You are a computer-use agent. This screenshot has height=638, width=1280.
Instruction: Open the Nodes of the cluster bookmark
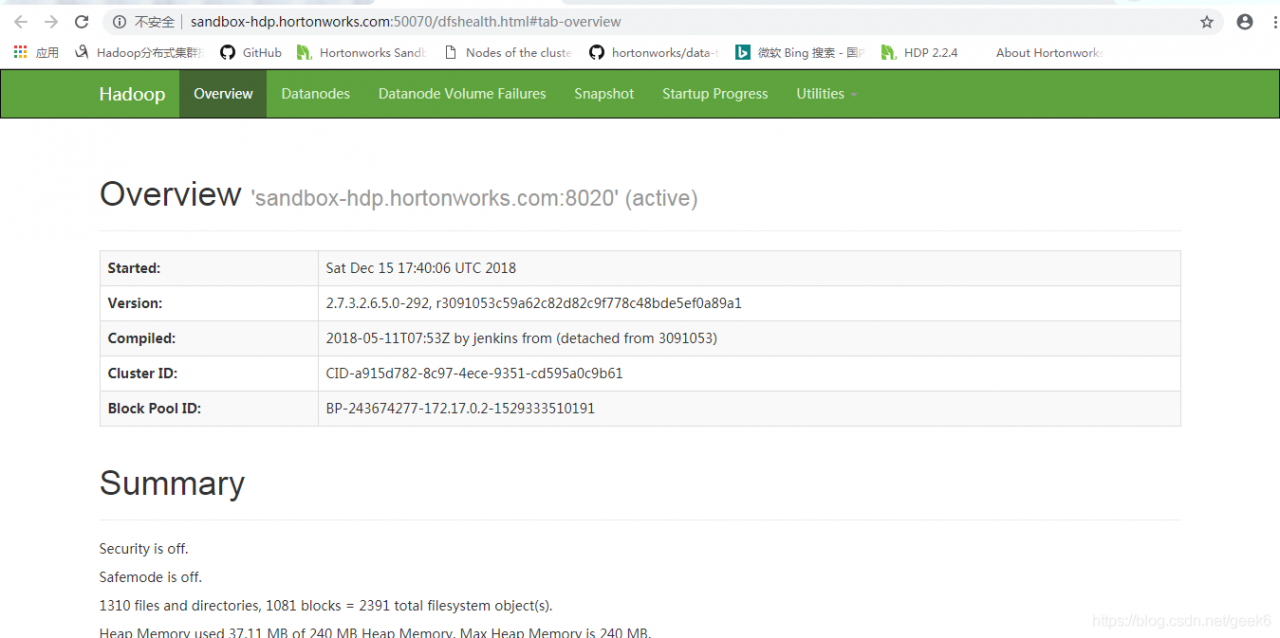click(x=508, y=53)
